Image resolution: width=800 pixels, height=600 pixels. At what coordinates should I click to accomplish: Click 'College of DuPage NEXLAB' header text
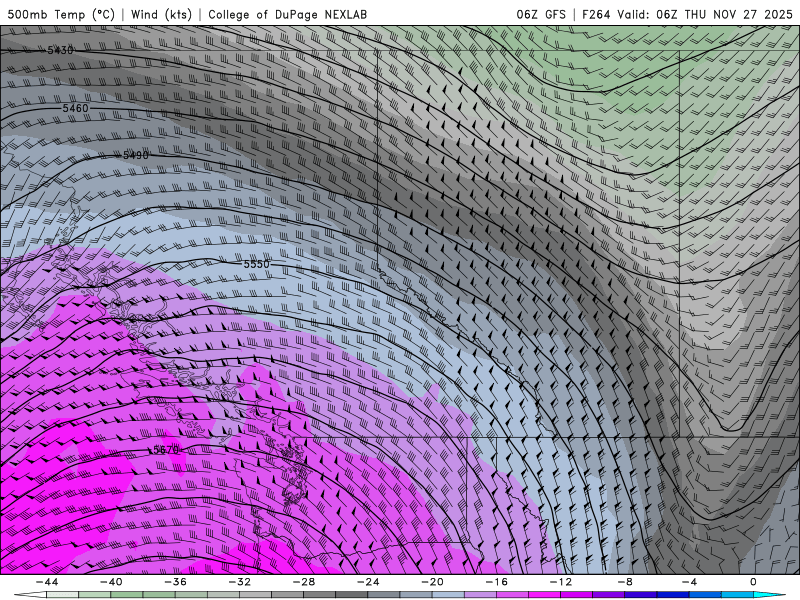pyautogui.click(x=287, y=14)
